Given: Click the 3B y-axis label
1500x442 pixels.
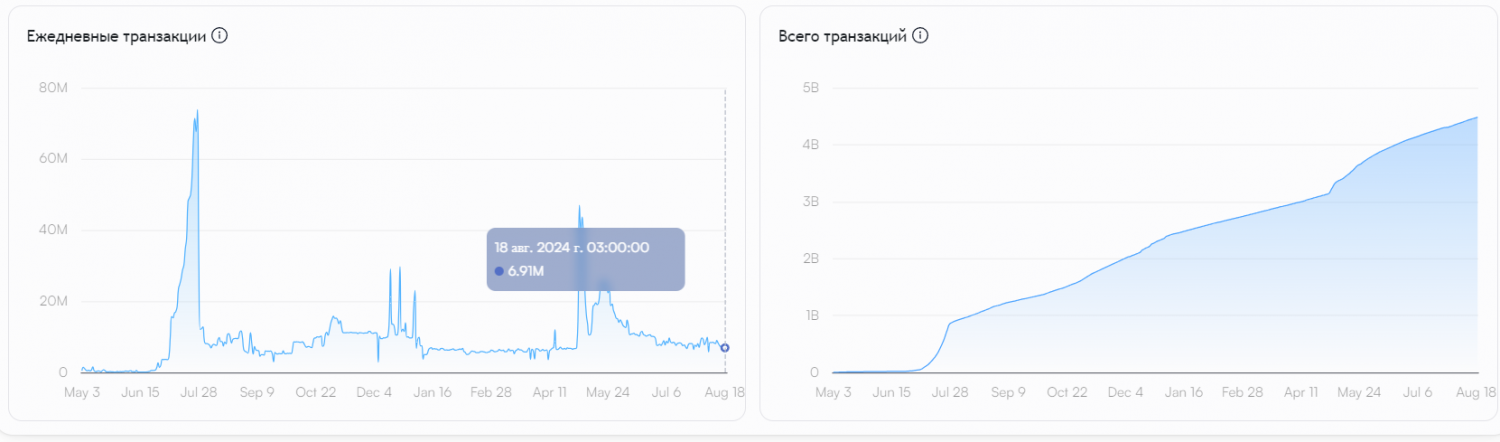Looking at the screenshot, I should 811,202.
